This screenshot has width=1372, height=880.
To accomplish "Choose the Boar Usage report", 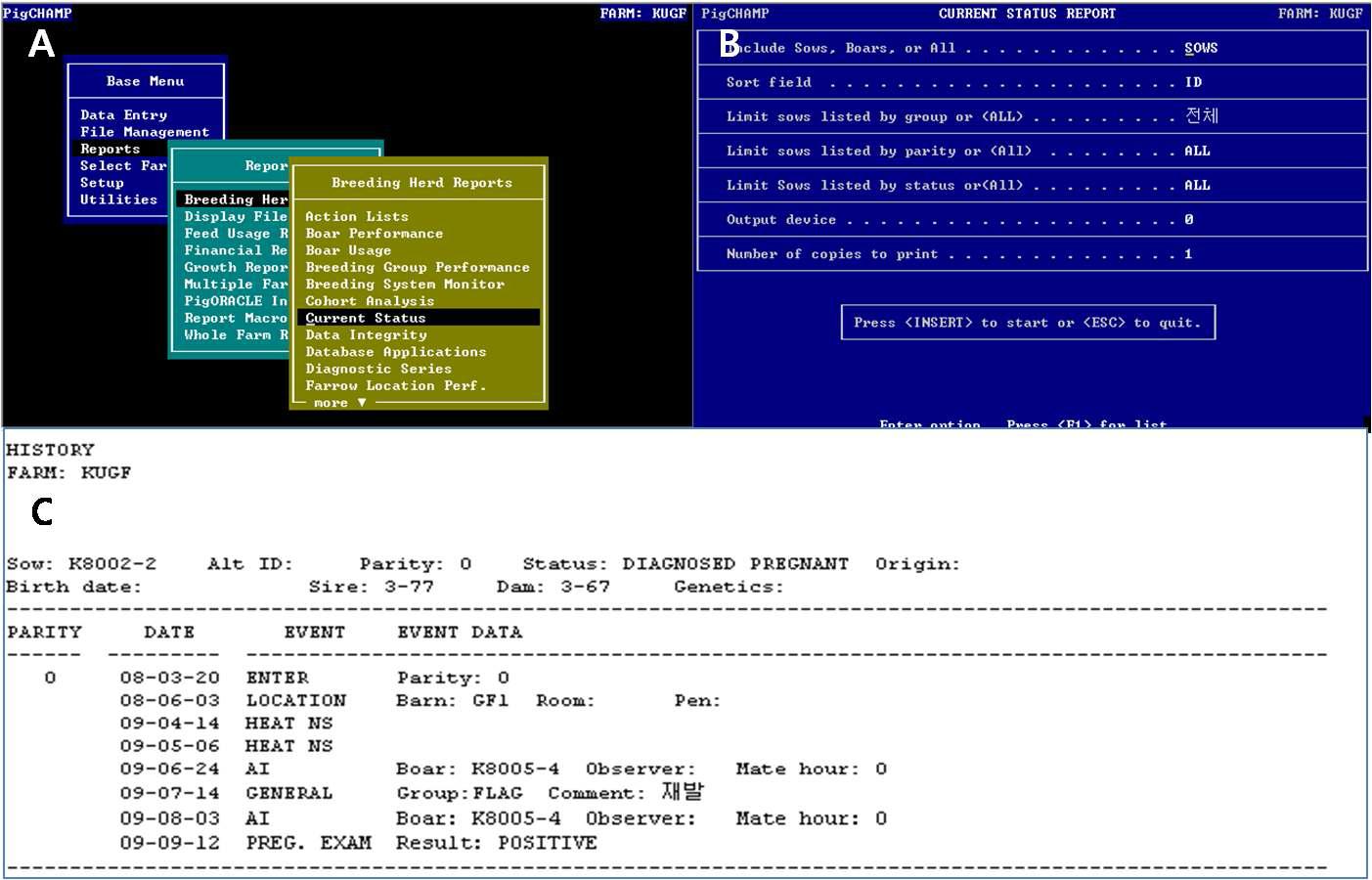I will pos(348,250).
